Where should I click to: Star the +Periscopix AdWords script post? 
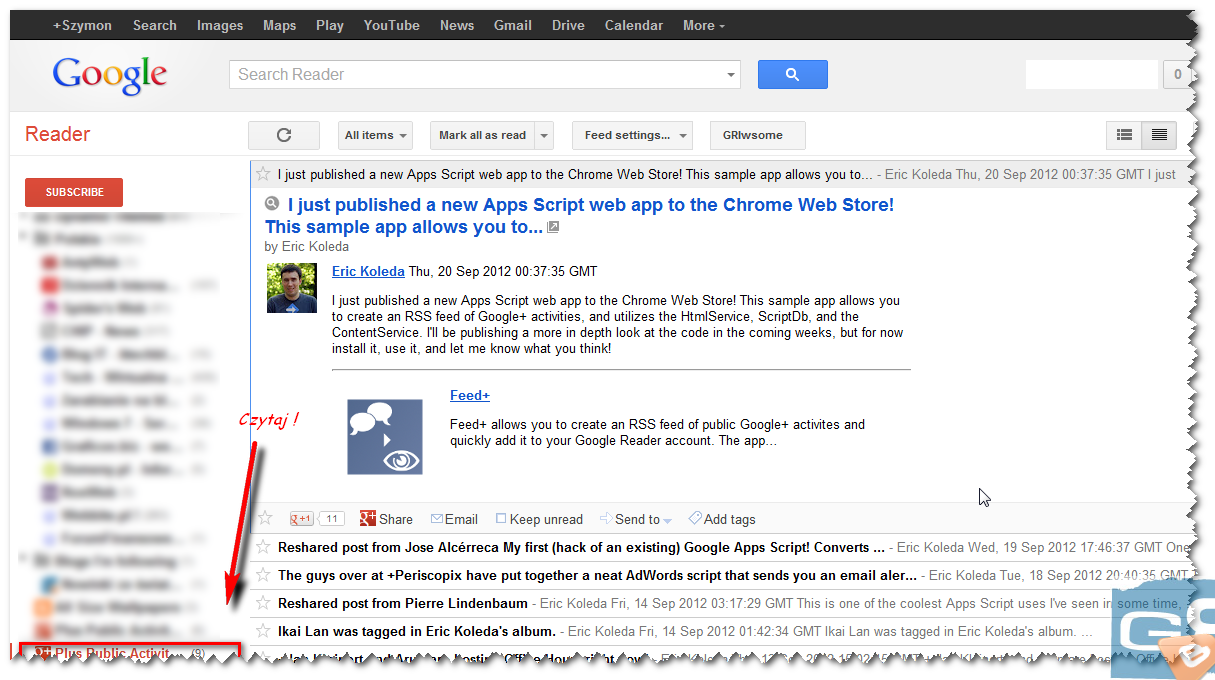point(263,575)
